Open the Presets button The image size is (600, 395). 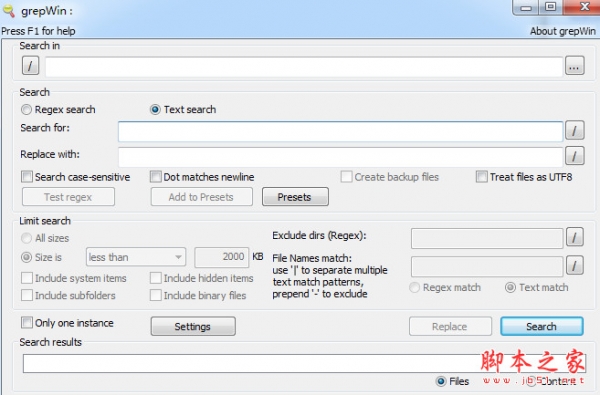coord(295,197)
